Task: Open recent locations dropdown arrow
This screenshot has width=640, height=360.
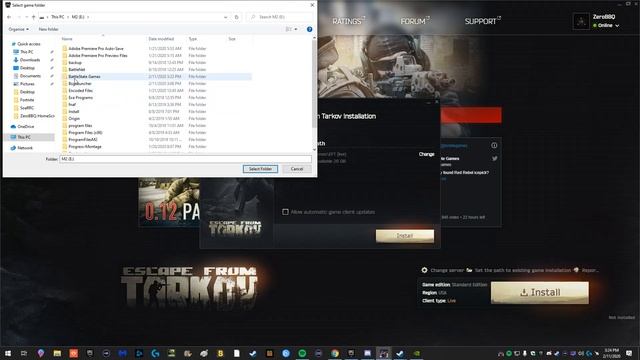Action: pos(27,17)
